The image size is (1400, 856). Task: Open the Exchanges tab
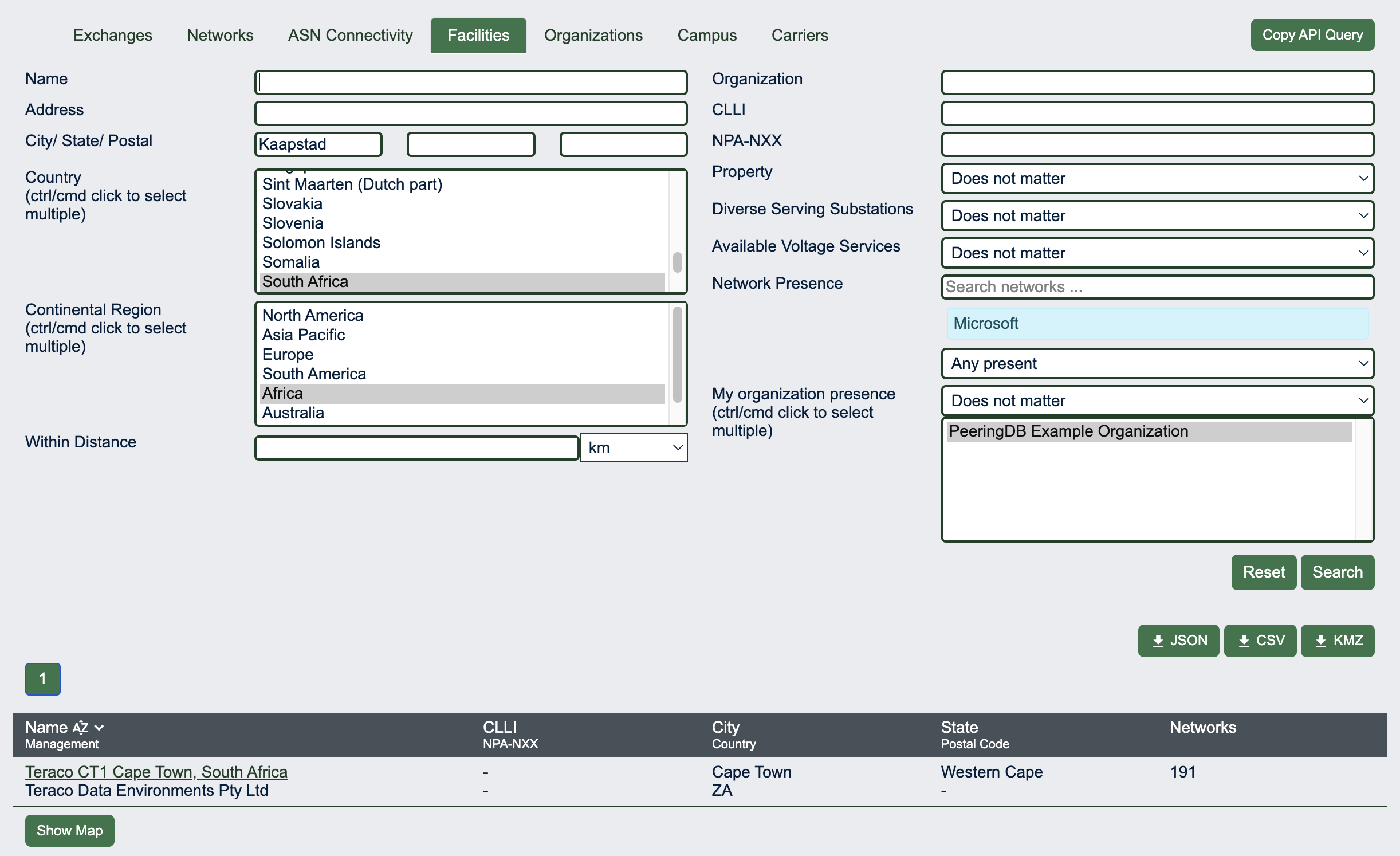[113, 35]
